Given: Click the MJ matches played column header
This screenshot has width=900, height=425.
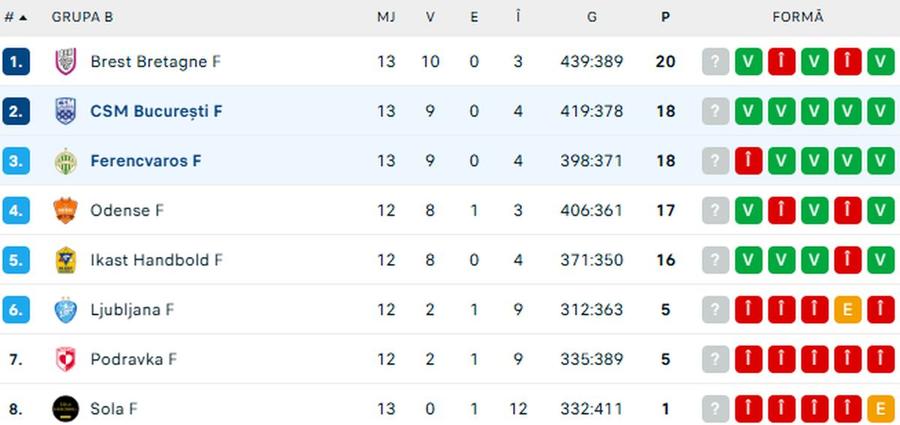Looking at the screenshot, I should 386,18.
